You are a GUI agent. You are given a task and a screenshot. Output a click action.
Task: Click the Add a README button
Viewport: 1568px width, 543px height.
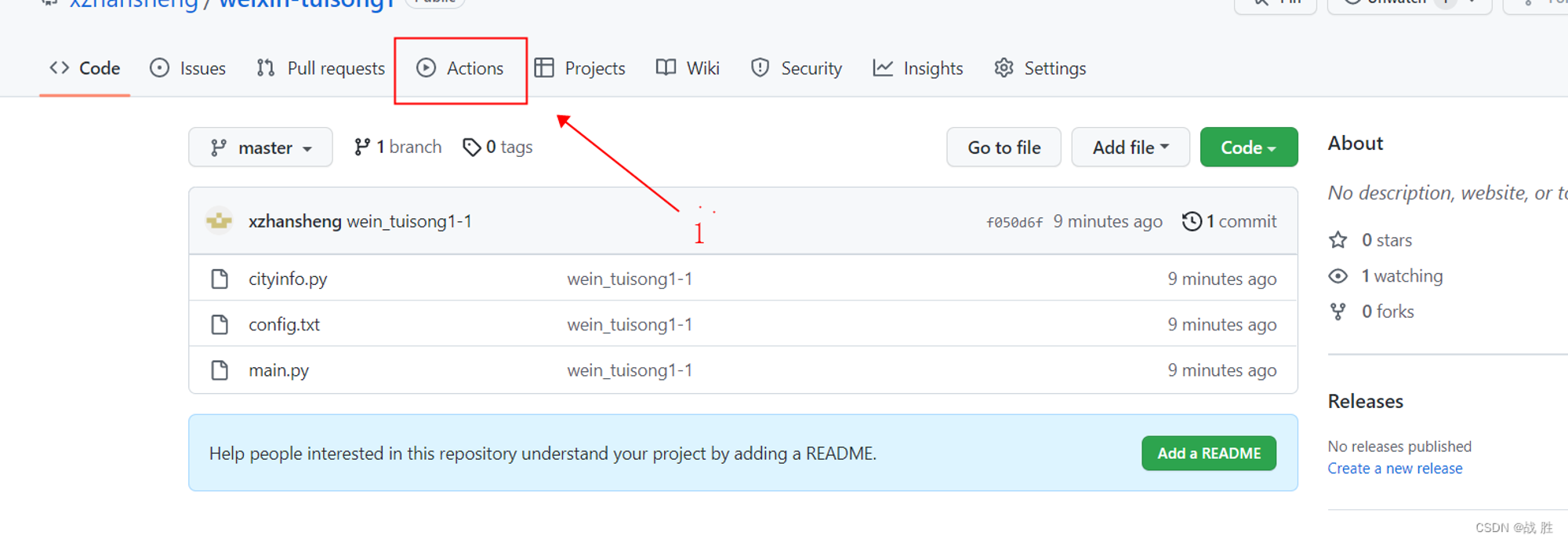click(1209, 454)
